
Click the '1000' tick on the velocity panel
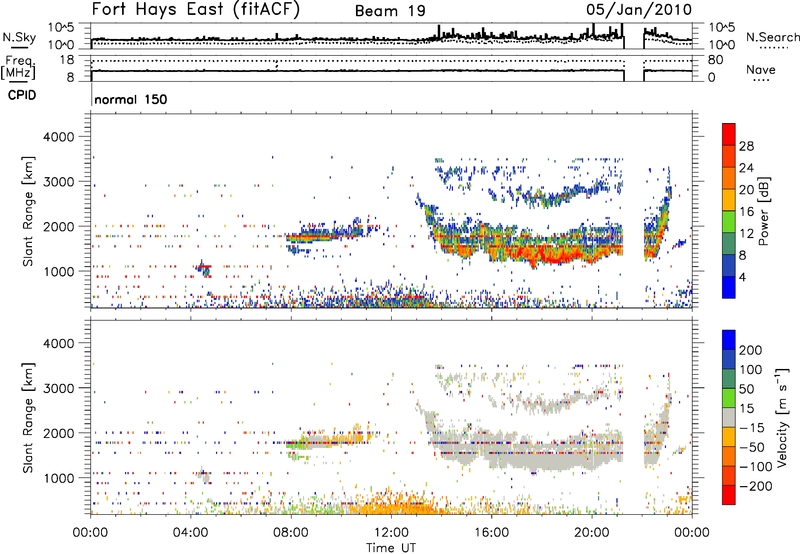click(x=58, y=478)
